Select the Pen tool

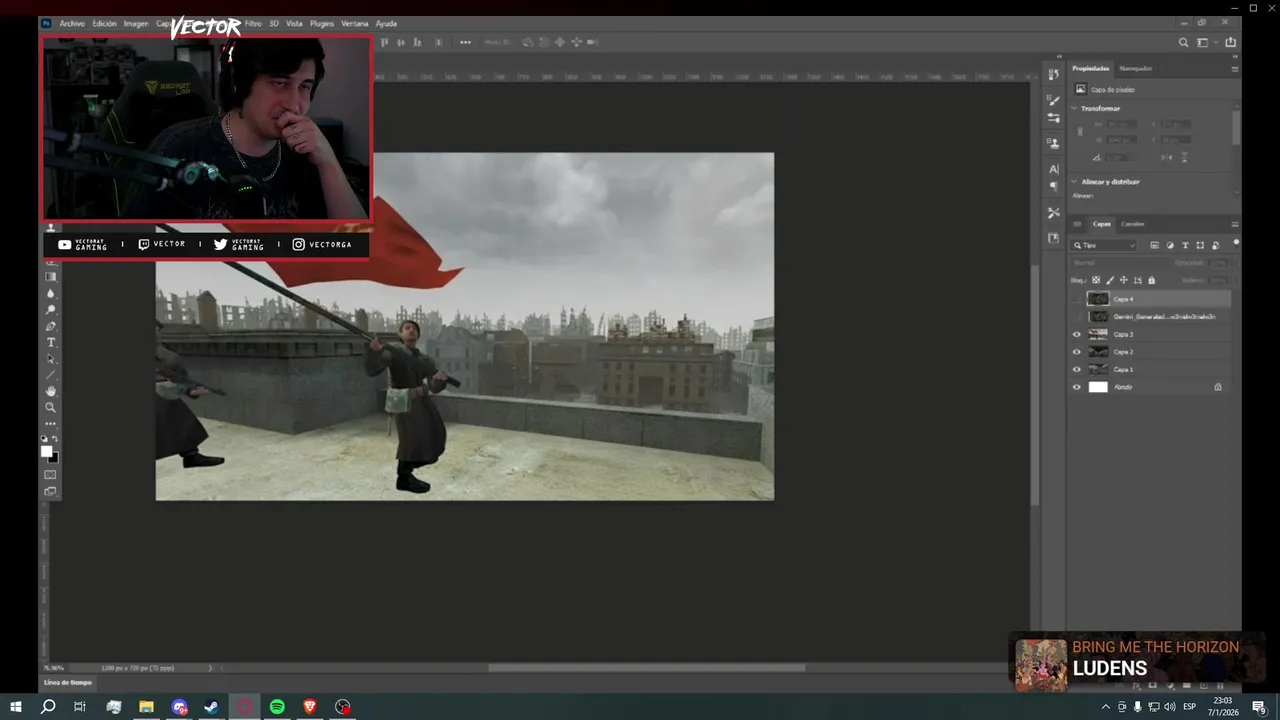[51, 326]
